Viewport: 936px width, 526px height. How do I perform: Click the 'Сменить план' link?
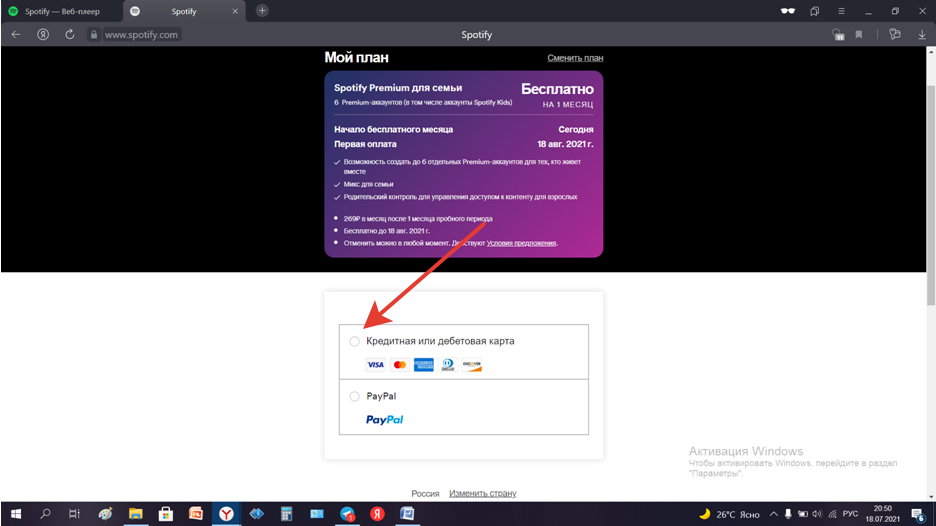pyautogui.click(x=575, y=58)
